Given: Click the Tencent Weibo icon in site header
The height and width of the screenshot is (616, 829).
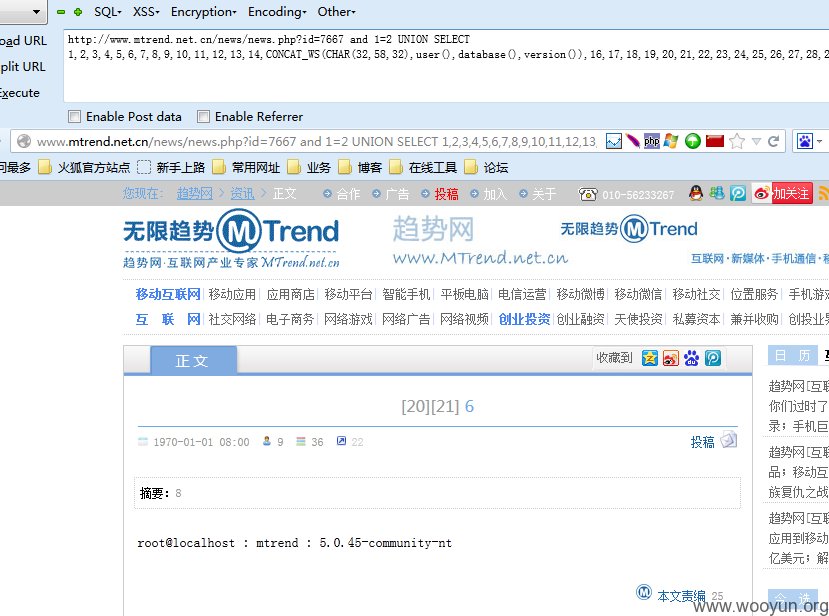Looking at the screenshot, I should [738, 194].
